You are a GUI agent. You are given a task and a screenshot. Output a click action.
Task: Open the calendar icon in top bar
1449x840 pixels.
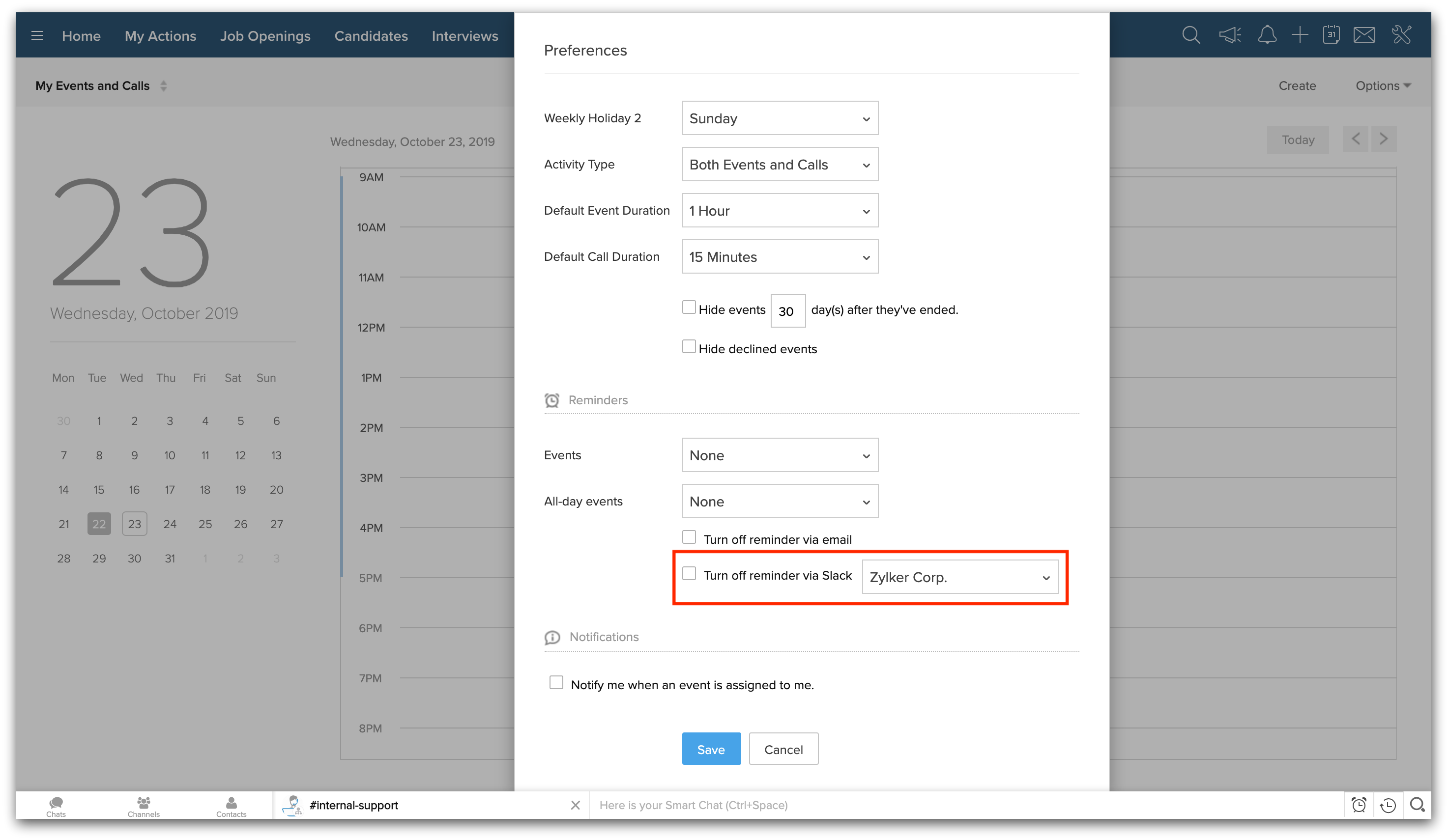1331,35
